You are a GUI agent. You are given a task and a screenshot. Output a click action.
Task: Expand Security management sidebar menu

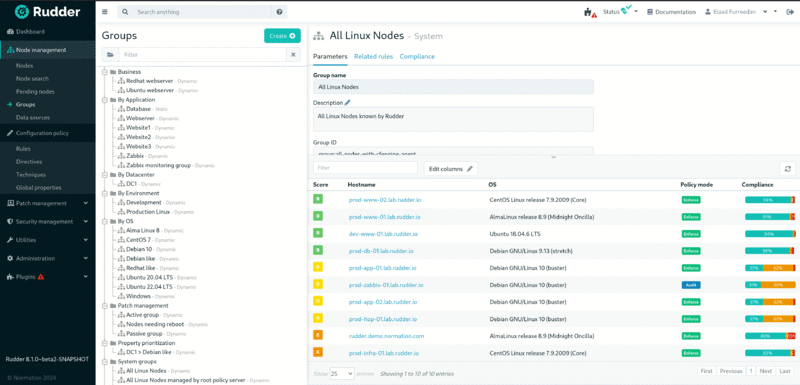(x=47, y=222)
